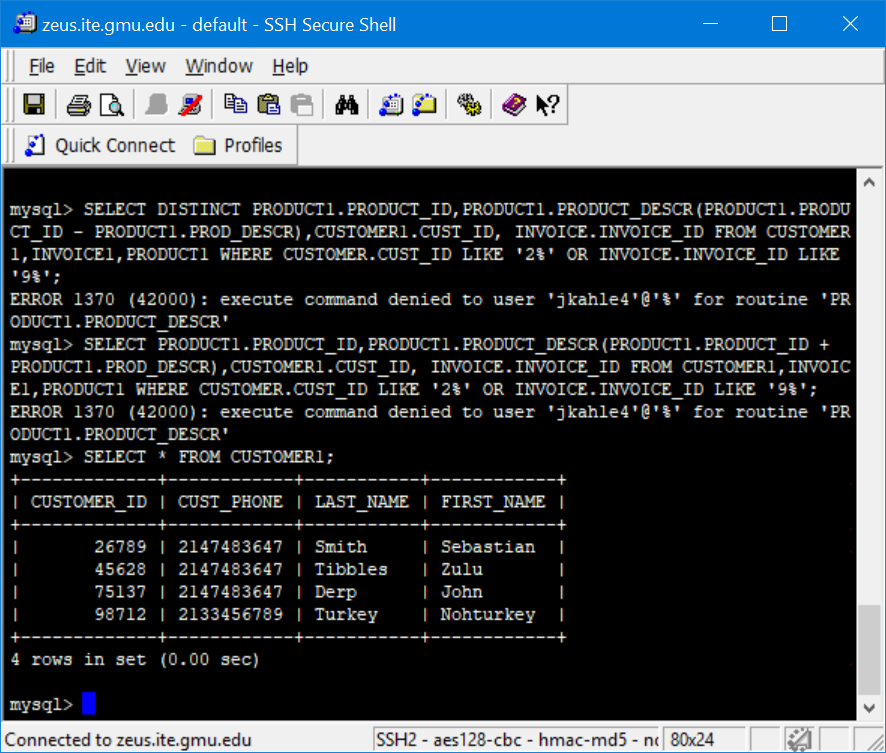Click customer ID 75137

(x=120, y=591)
